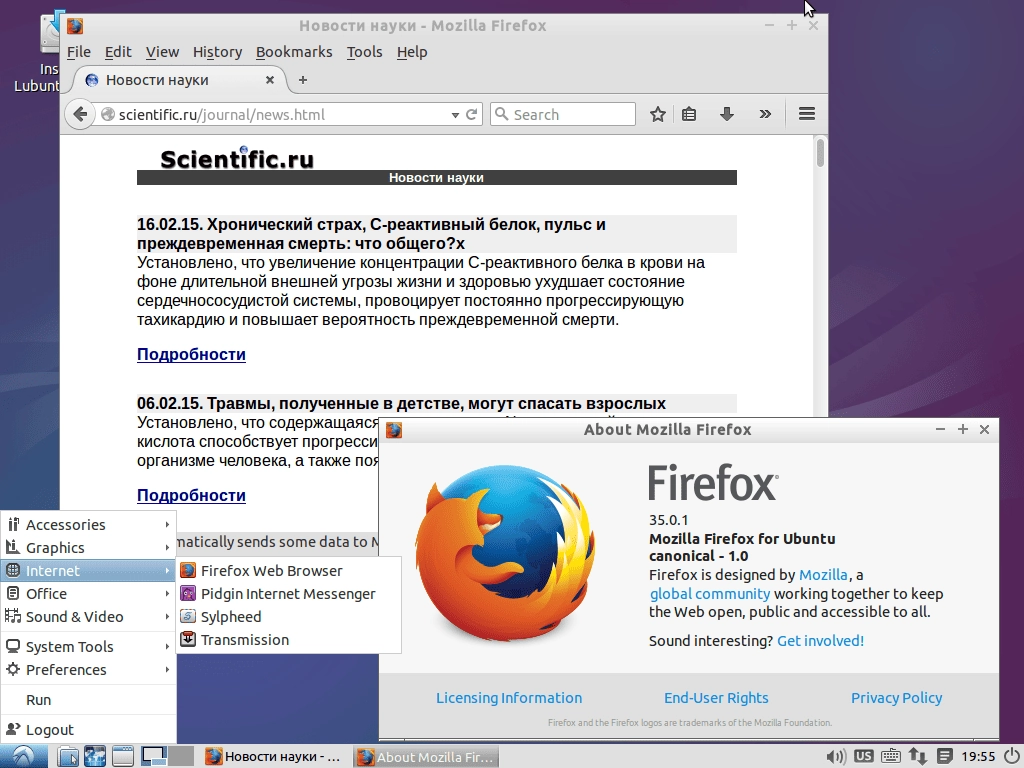1024x768 pixels.
Task: Switch to Новости науки taskbar window button
Action: coord(274,757)
